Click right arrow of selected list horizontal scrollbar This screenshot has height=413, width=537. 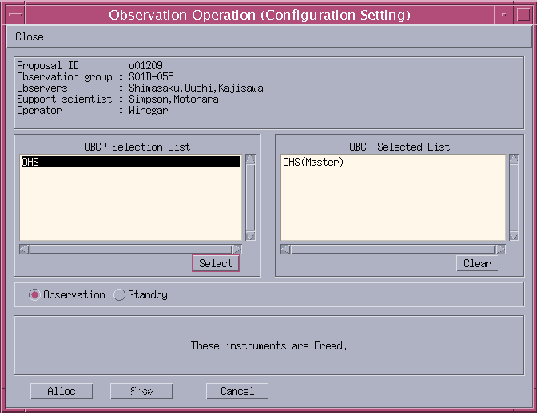pyautogui.click(x=501, y=249)
